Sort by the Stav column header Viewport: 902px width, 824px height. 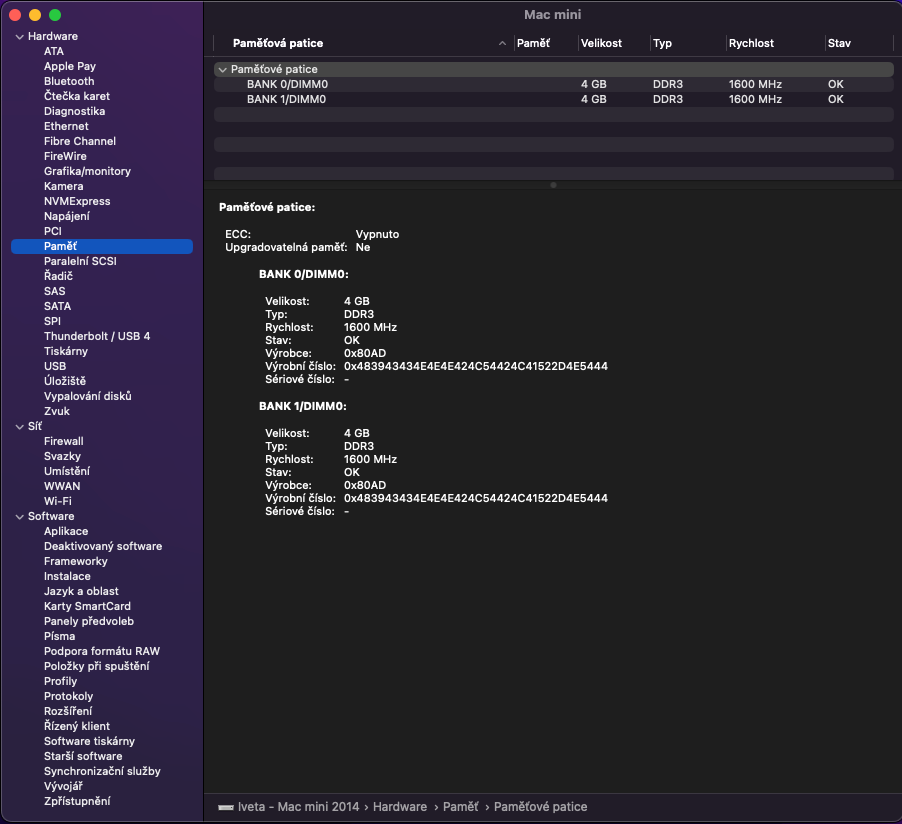pyautogui.click(x=839, y=43)
